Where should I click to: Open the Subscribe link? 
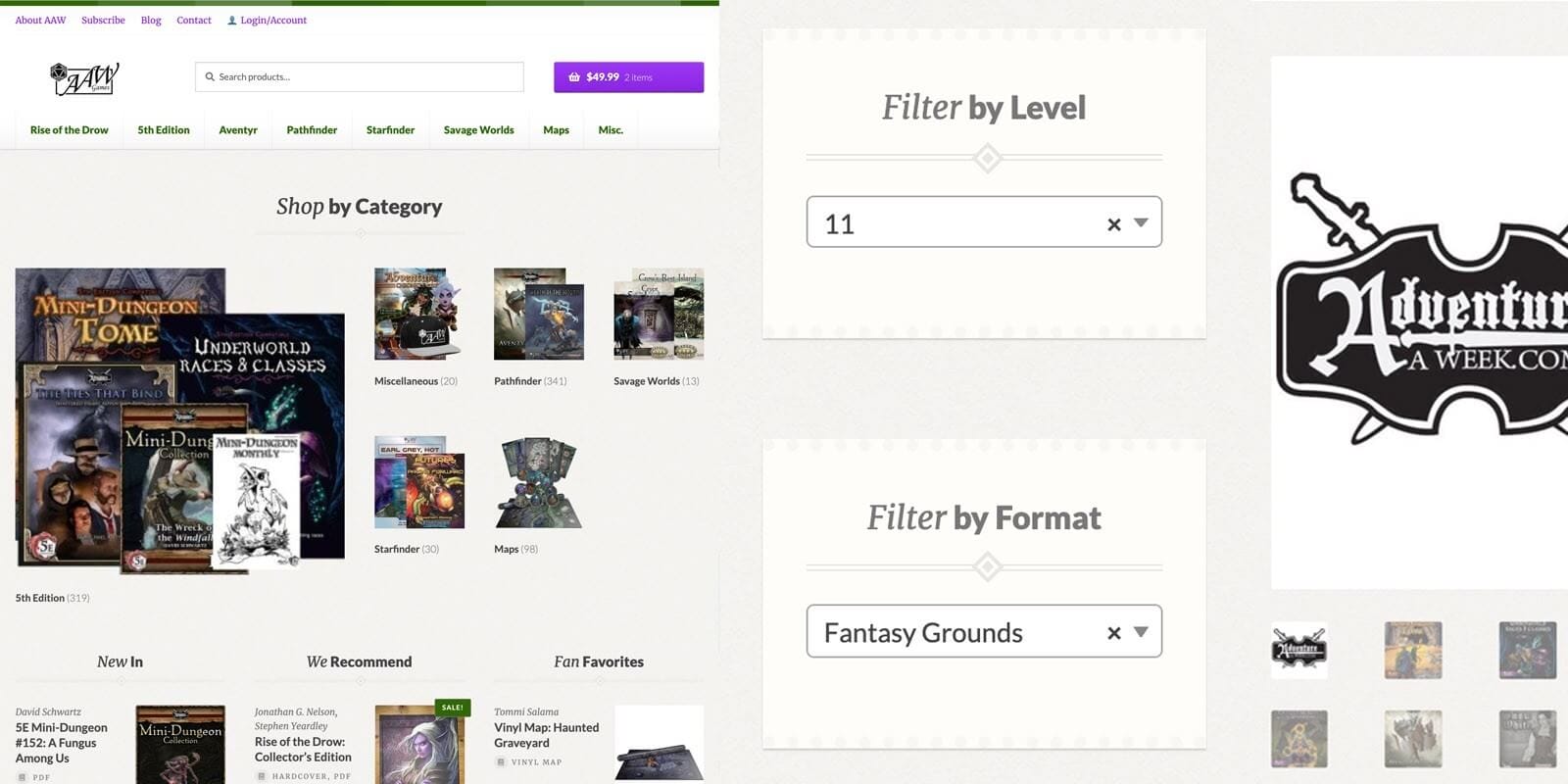click(103, 21)
